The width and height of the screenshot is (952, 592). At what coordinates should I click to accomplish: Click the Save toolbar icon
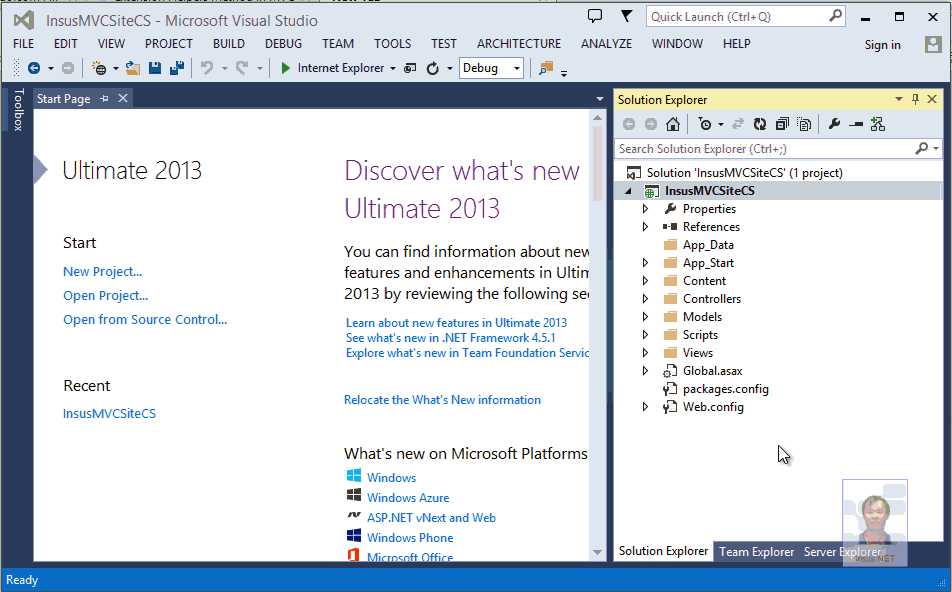[155, 68]
